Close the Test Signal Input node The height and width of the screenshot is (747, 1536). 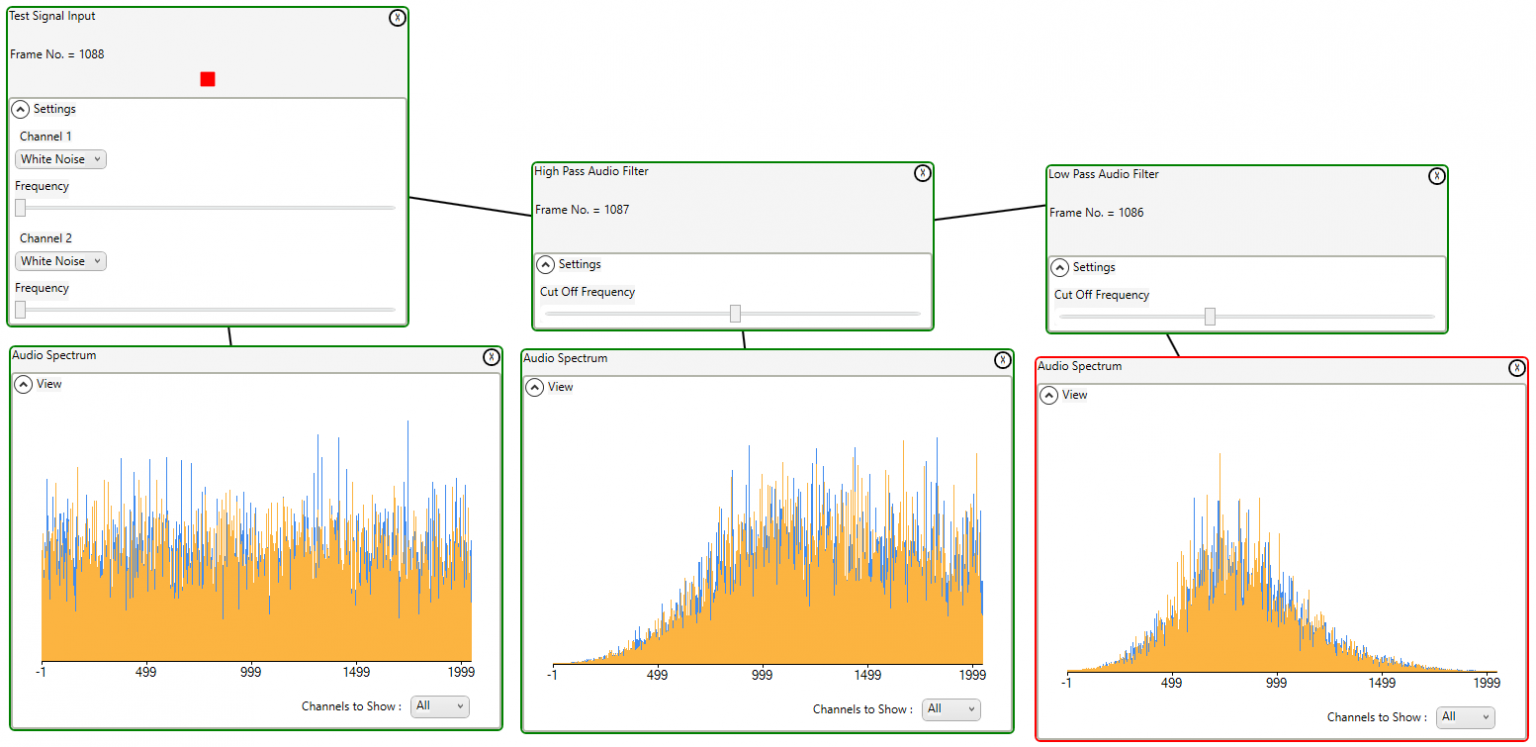397,17
